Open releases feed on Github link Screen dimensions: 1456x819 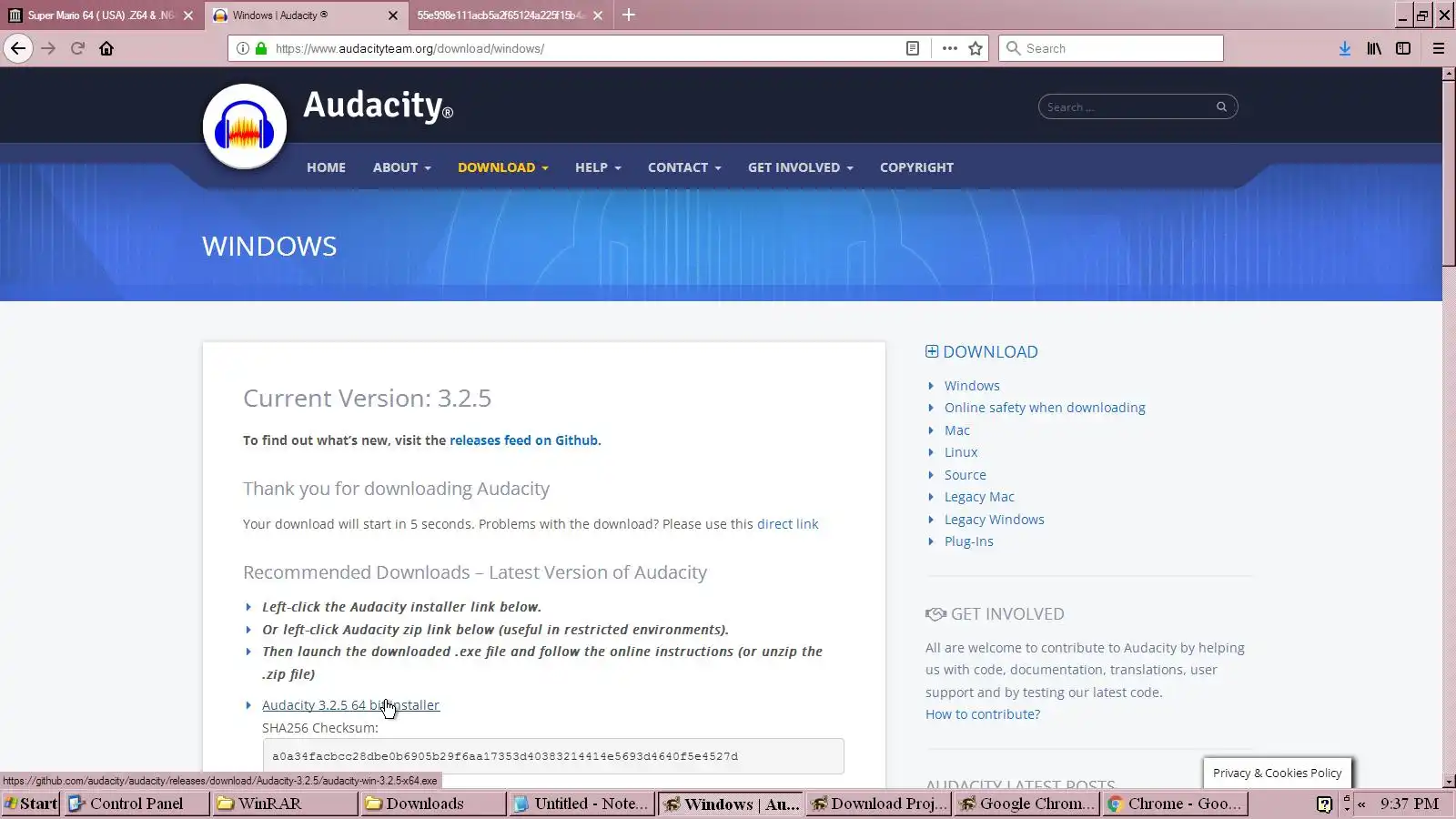point(523,440)
